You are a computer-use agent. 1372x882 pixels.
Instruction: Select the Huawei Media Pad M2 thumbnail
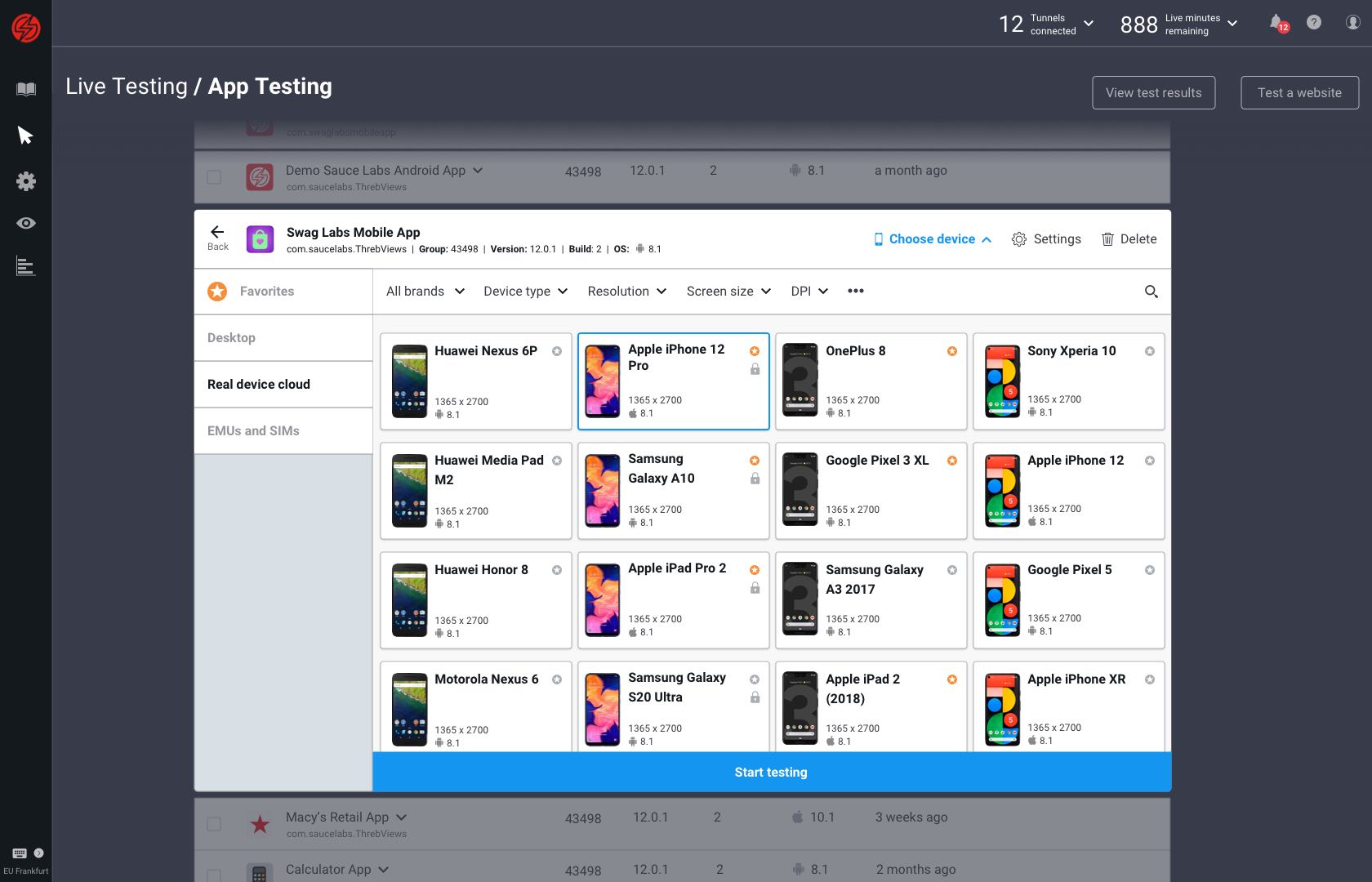pos(410,491)
